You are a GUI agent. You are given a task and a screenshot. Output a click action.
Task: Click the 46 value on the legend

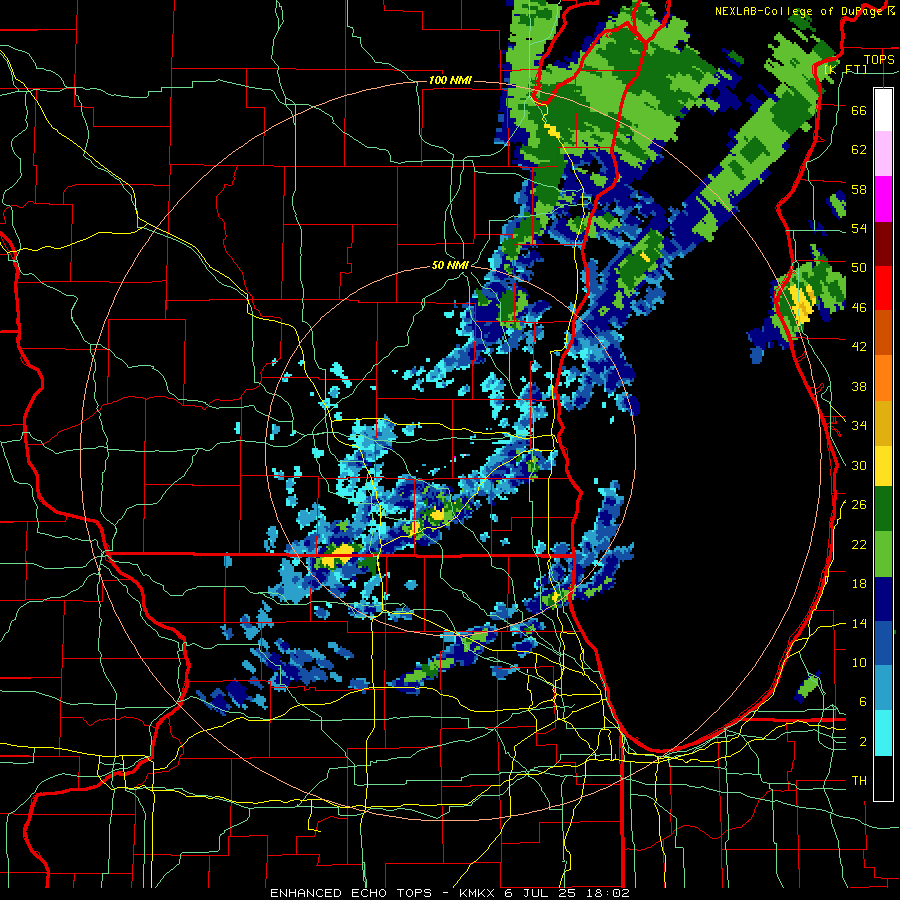point(859,308)
